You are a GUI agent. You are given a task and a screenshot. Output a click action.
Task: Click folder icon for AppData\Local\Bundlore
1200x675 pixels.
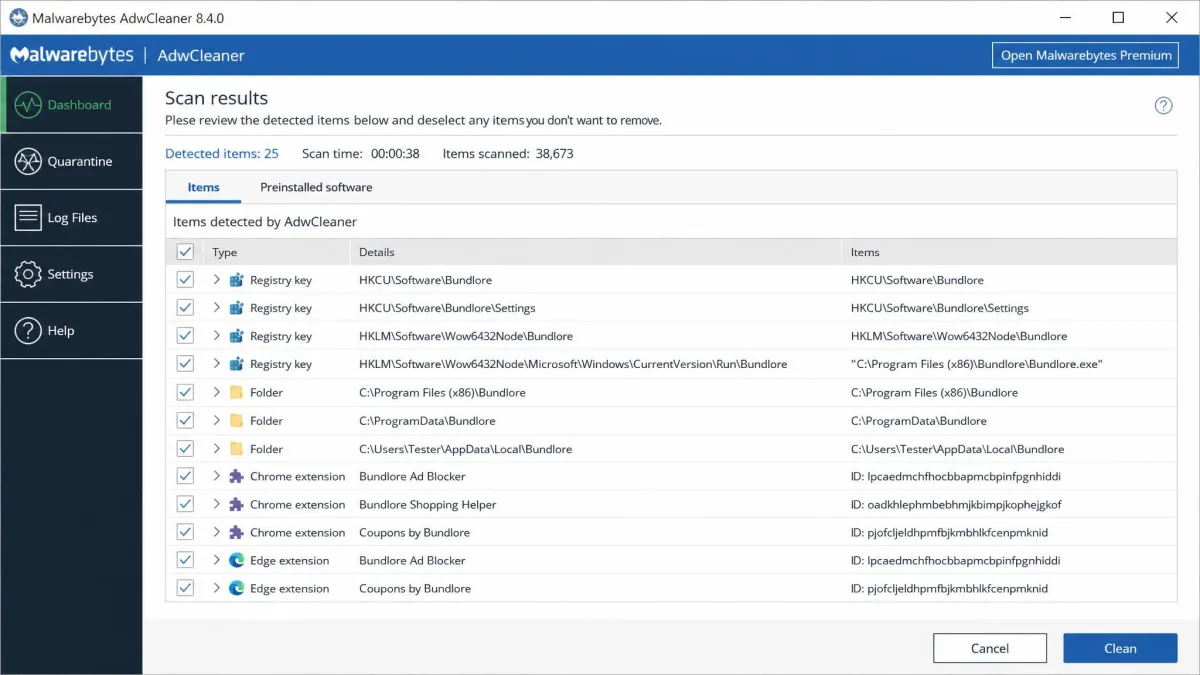coord(237,448)
